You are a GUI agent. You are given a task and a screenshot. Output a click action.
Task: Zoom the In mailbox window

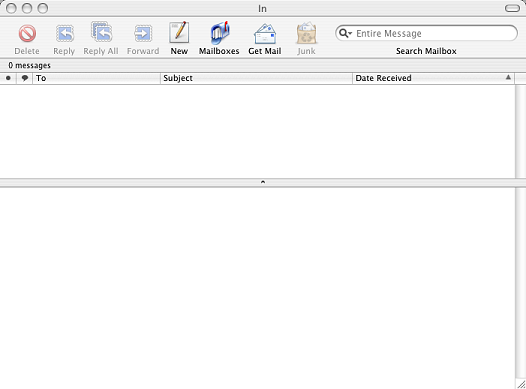point(43,8)
